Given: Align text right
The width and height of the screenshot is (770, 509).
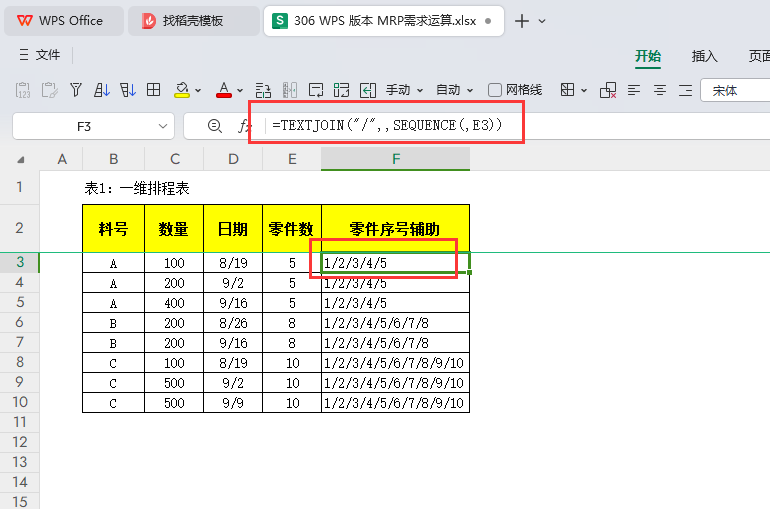Looking at the screenshot, I should pyautogui.click(x=686, y=90).
